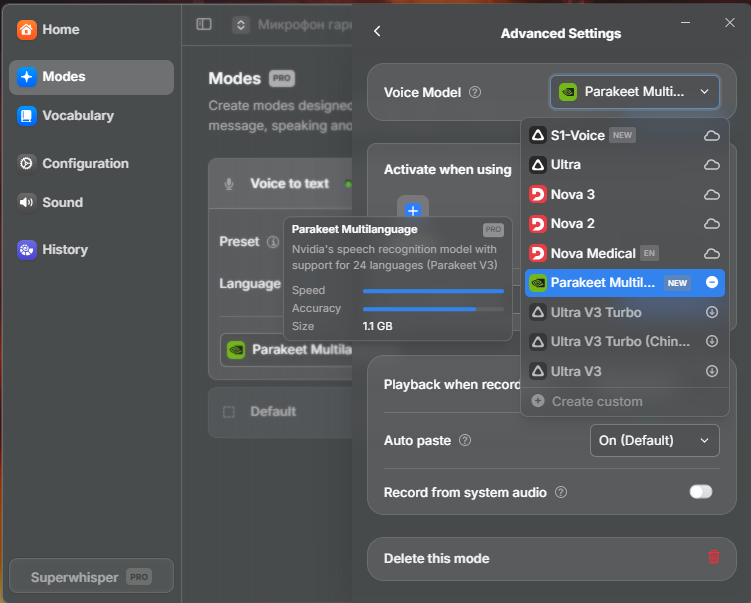Click the remove icon on Parakeet Multilanguage item
This screenshot has width=751, height=603.
(x=712, y=283)
